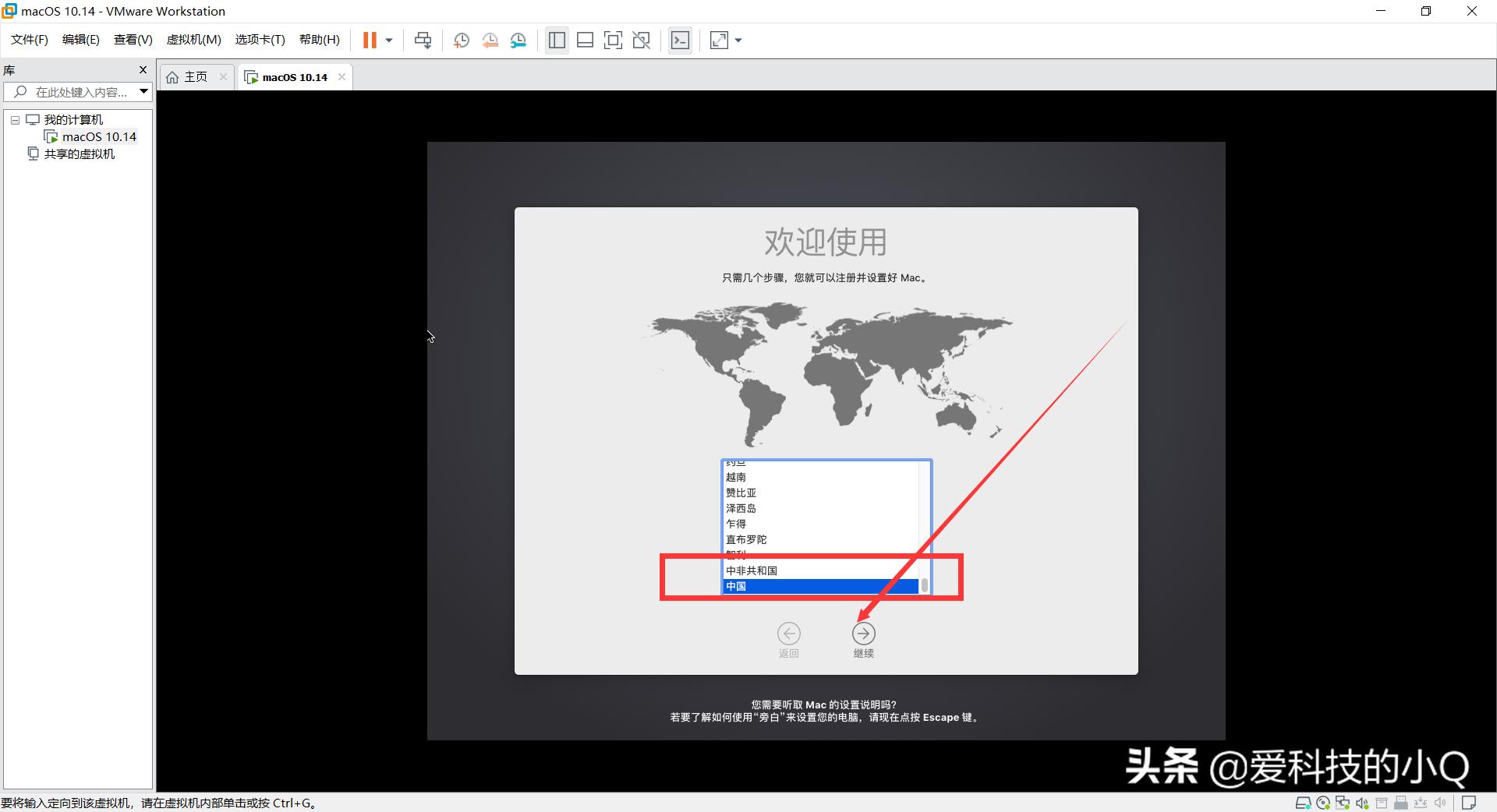Screen dimensions: 1497x812
Task: Toggle the library sidebar panel
Action: 556,40
